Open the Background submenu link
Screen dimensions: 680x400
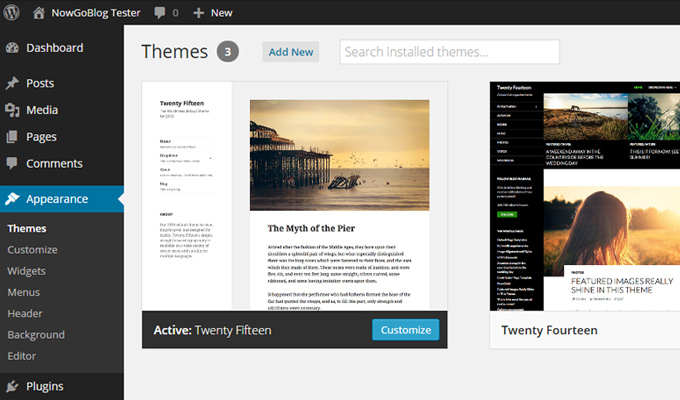coord(36,335)
